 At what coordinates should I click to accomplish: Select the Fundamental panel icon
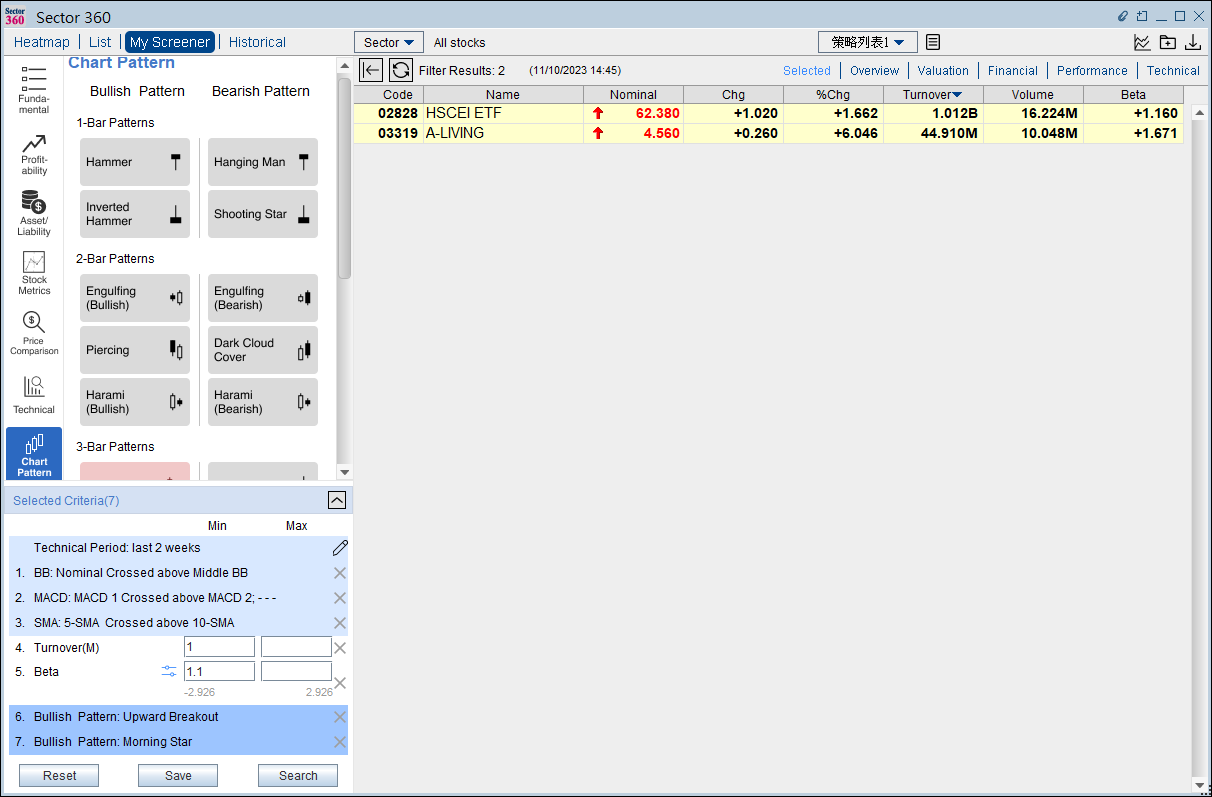pyautogui.click(x=33, y=90)
